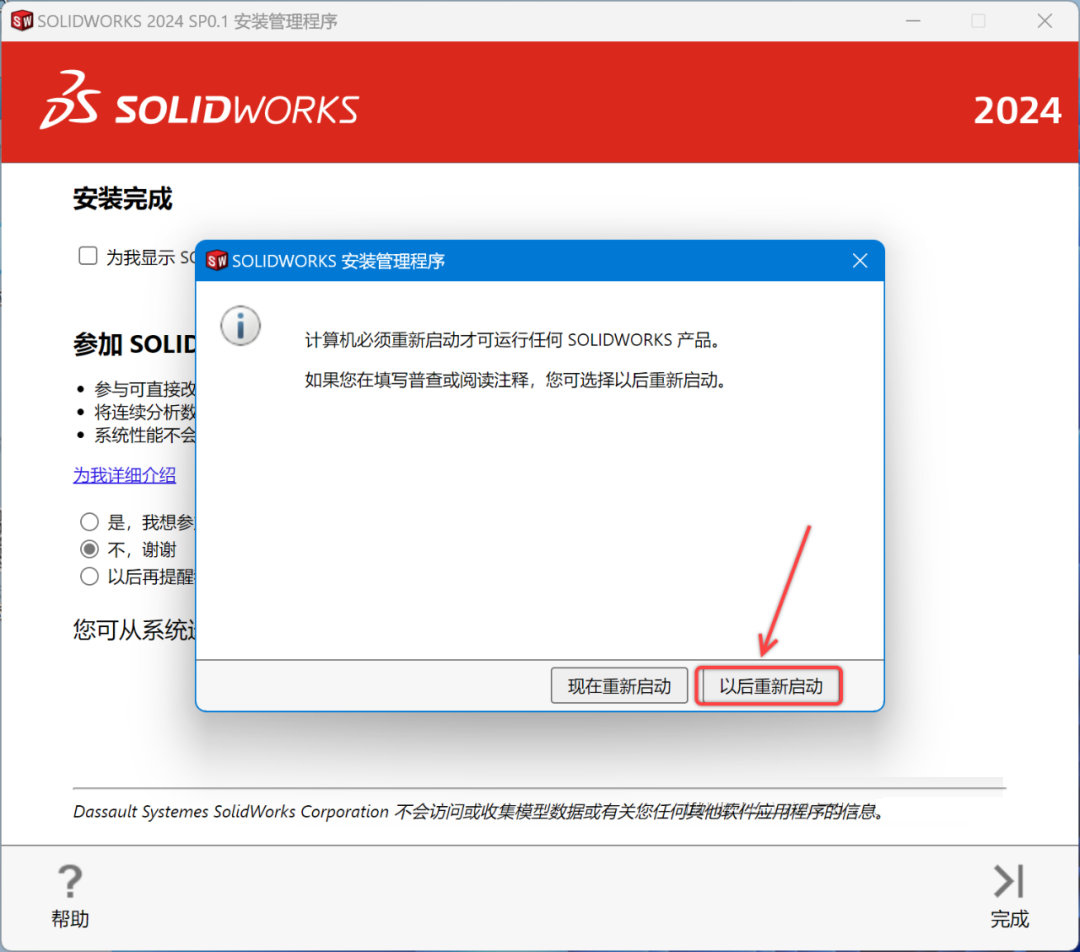Click the SW icon in main window title bar
1080x952 pixels.
coord(22,21)
